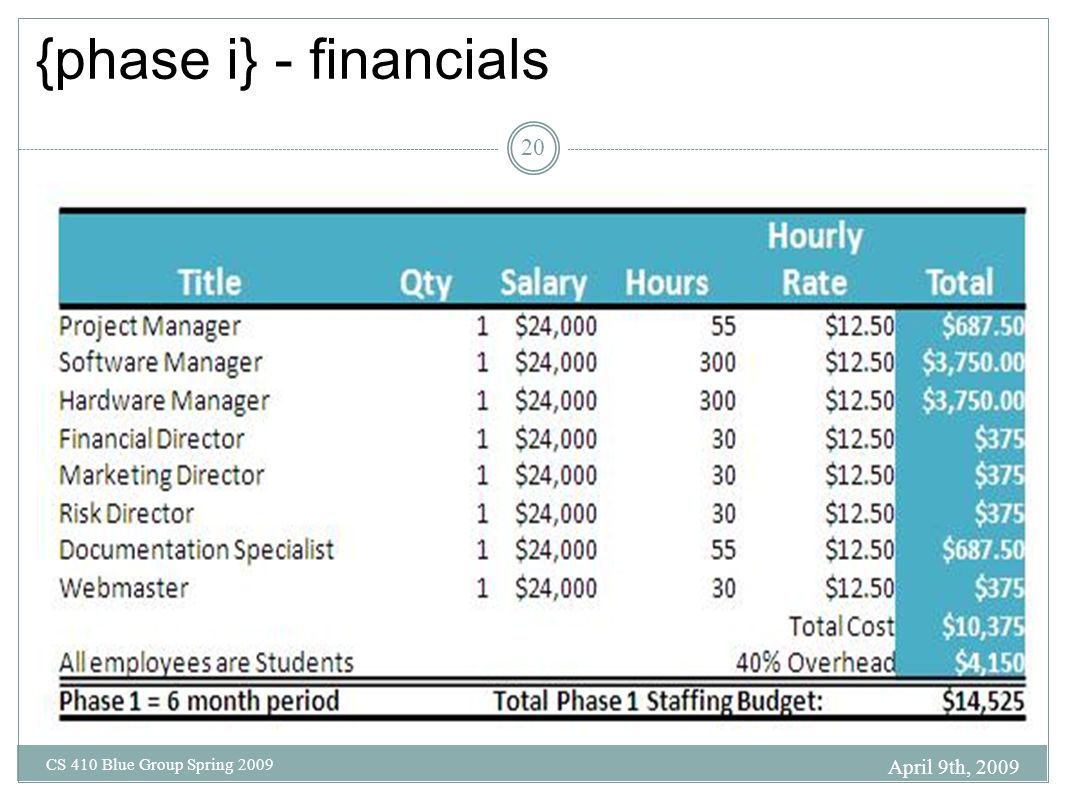Click the Salary column header
The width and height of the screenshot is (1066, 800).
click(x=543, y=283)
